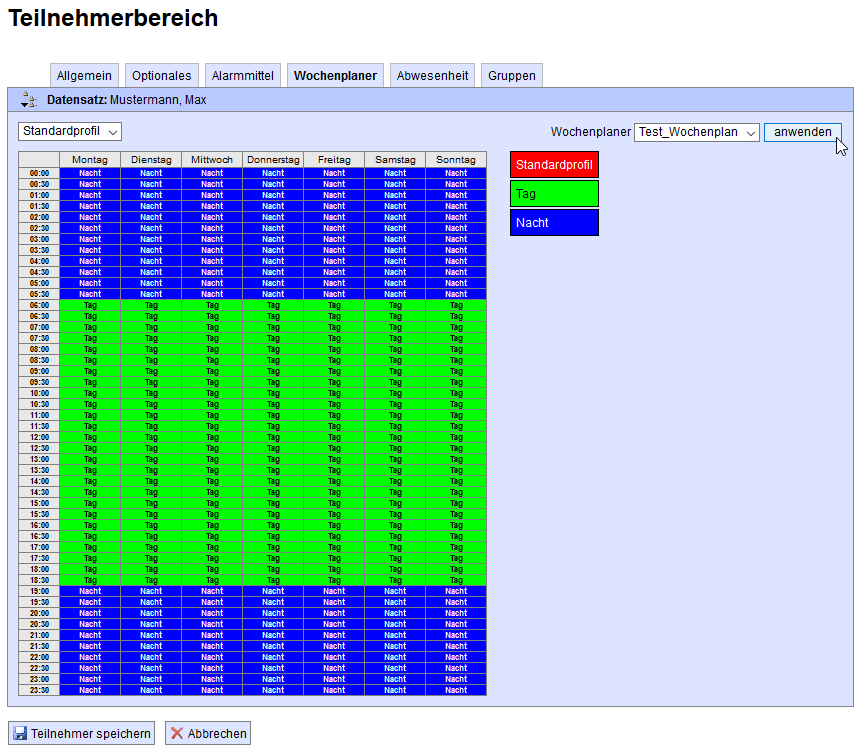Select the Abwesenheit tab

click(x=432, y=76)
